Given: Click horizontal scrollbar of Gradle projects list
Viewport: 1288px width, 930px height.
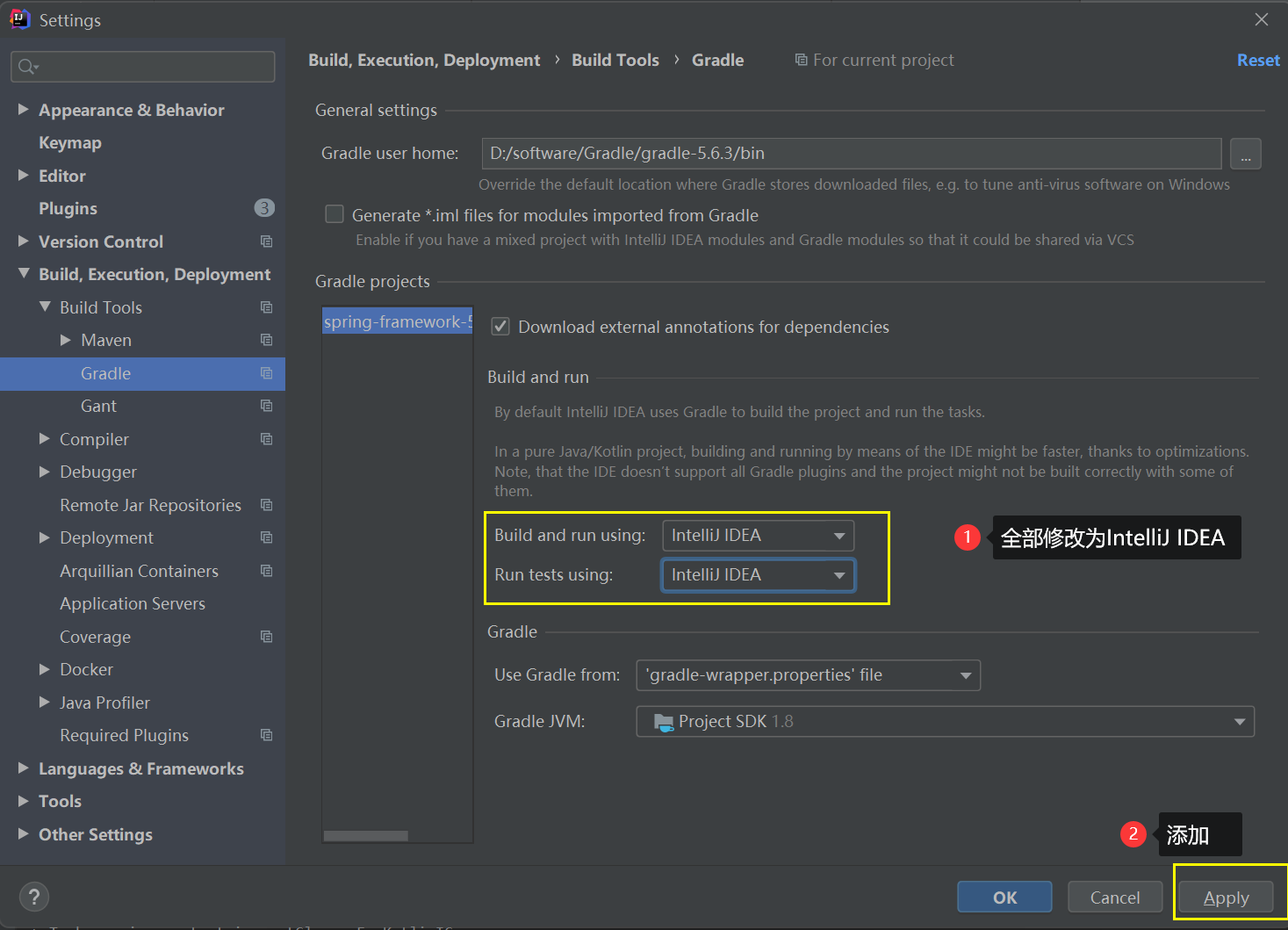Looking at the screenshot, I should click(x=366, y=836).
